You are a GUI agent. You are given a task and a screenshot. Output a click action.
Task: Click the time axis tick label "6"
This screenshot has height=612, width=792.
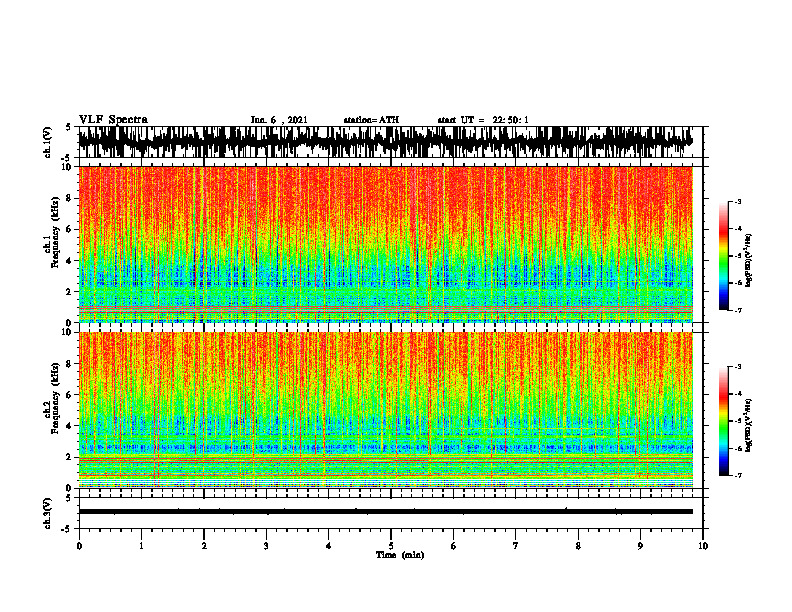click(454, 546)
